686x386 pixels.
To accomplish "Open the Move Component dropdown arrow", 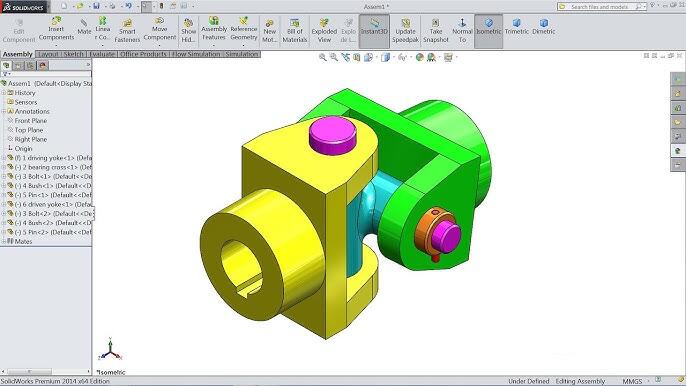I will (x=159, y=45).
